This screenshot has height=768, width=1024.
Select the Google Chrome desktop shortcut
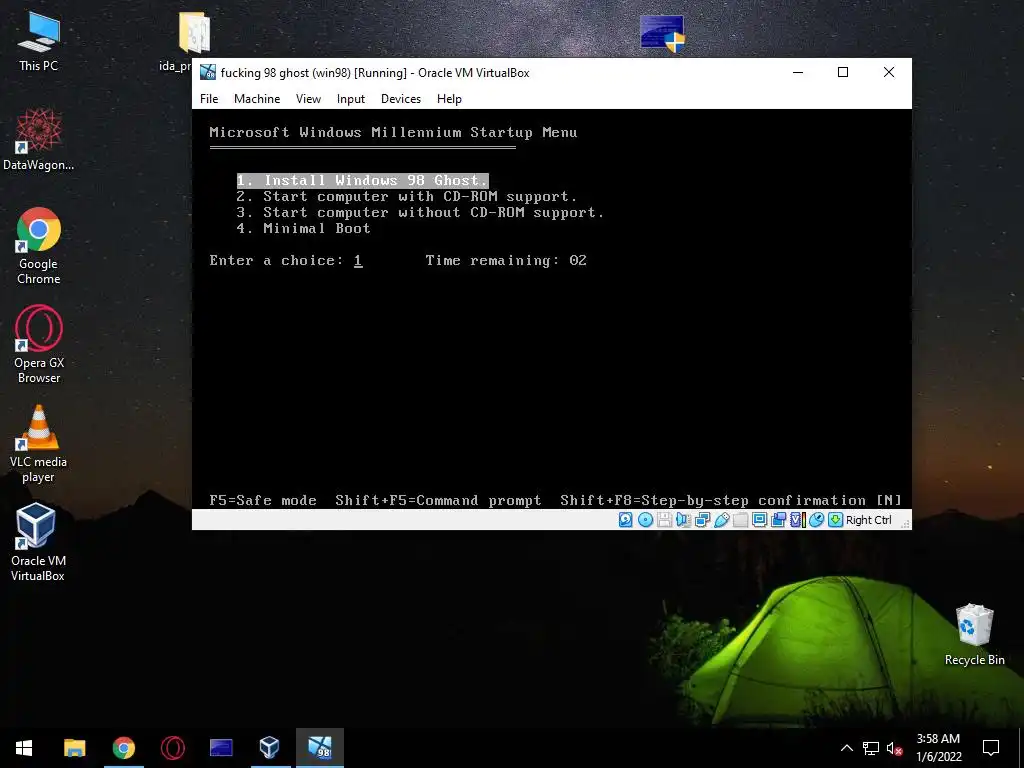click(x=39, y=246)
